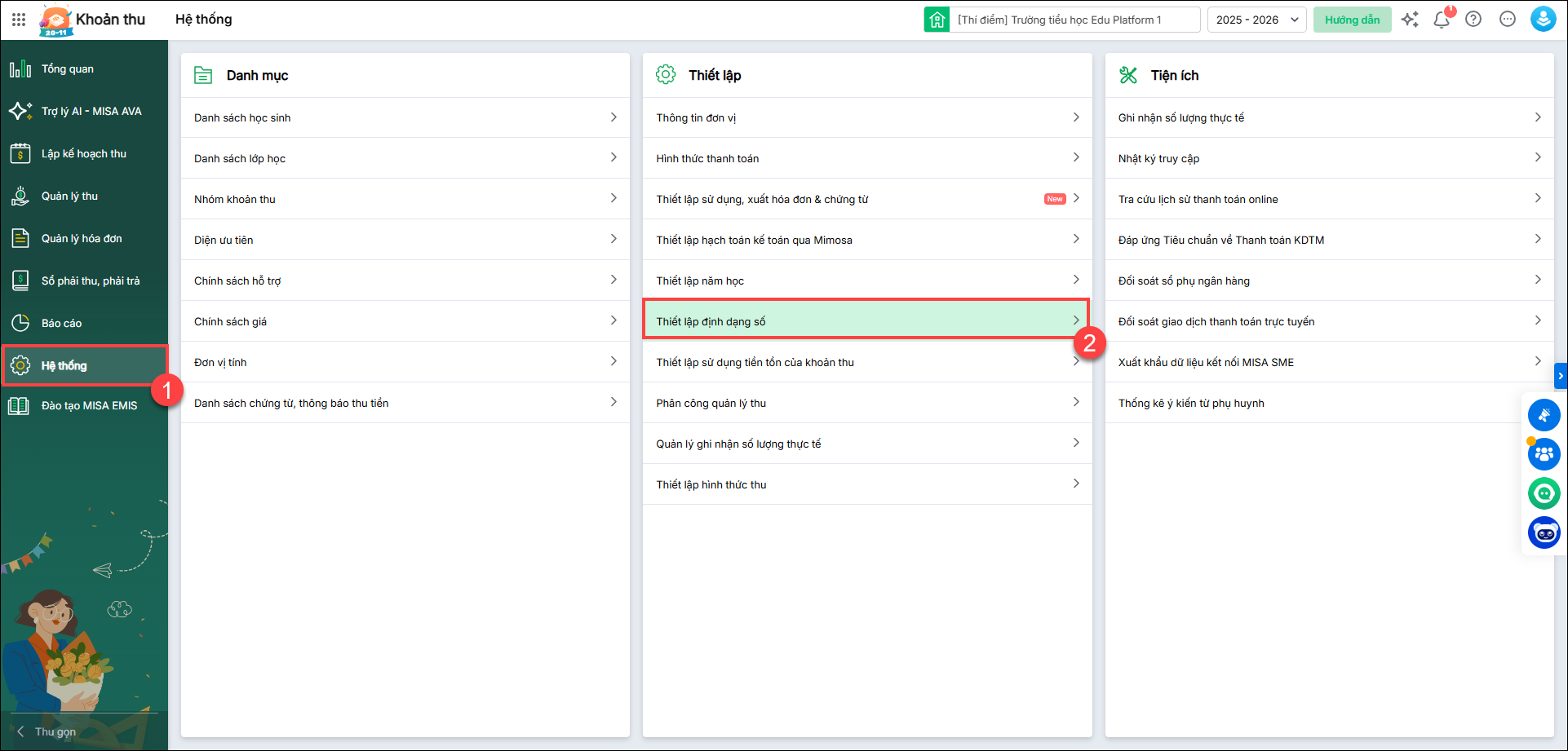Open the school year 2025 - 2026 dropdown
Image resolution: width=1568 pixels, height=751 pixels.
(x=1256, y=20)
